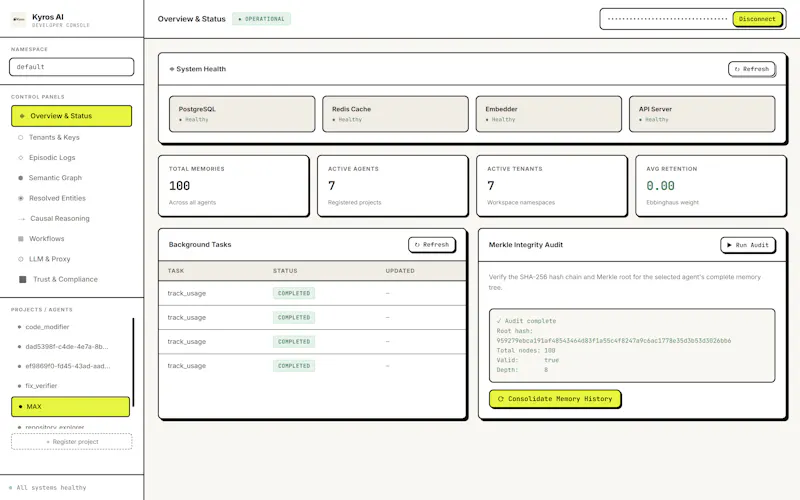
Task: Open Tenants & Keys panel
Action: point(71,137)
